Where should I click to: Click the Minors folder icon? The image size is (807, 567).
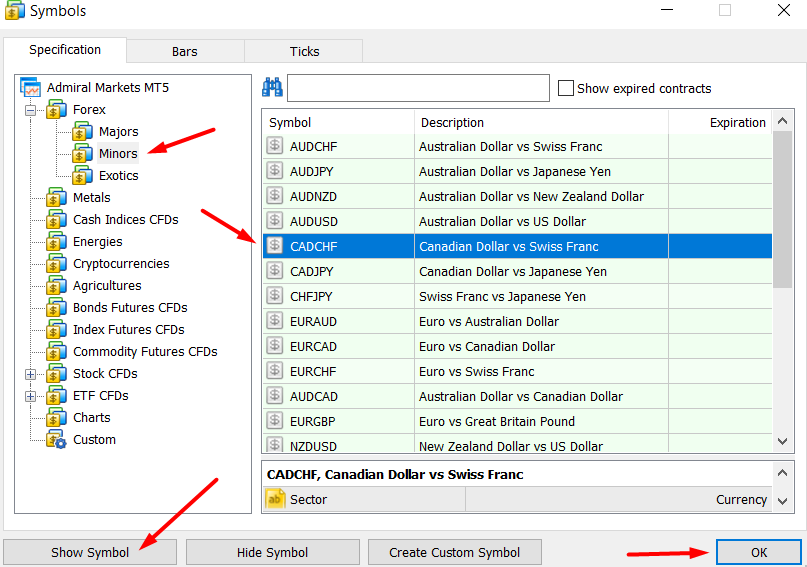tap(82, 153)
